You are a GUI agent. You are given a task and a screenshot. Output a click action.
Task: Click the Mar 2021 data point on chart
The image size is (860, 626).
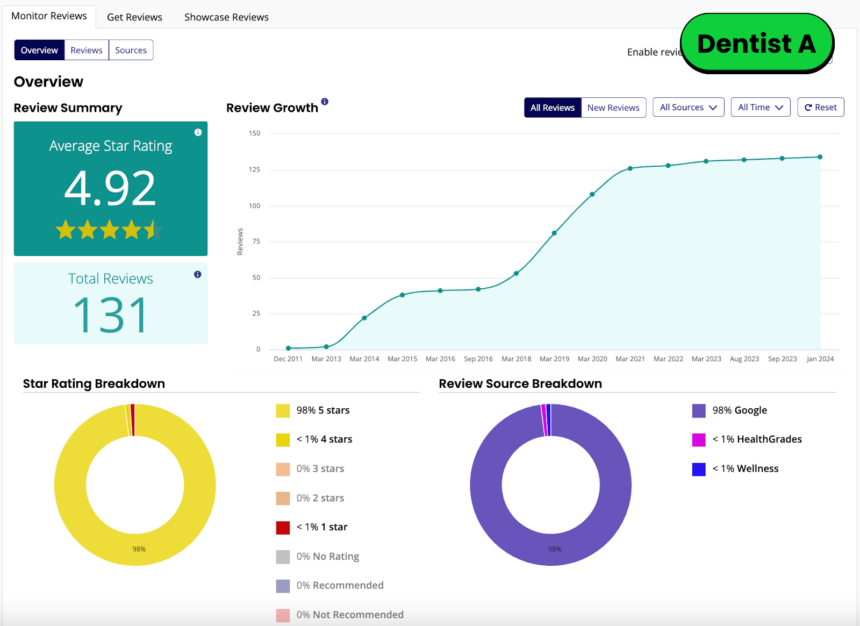pos(630,168)
